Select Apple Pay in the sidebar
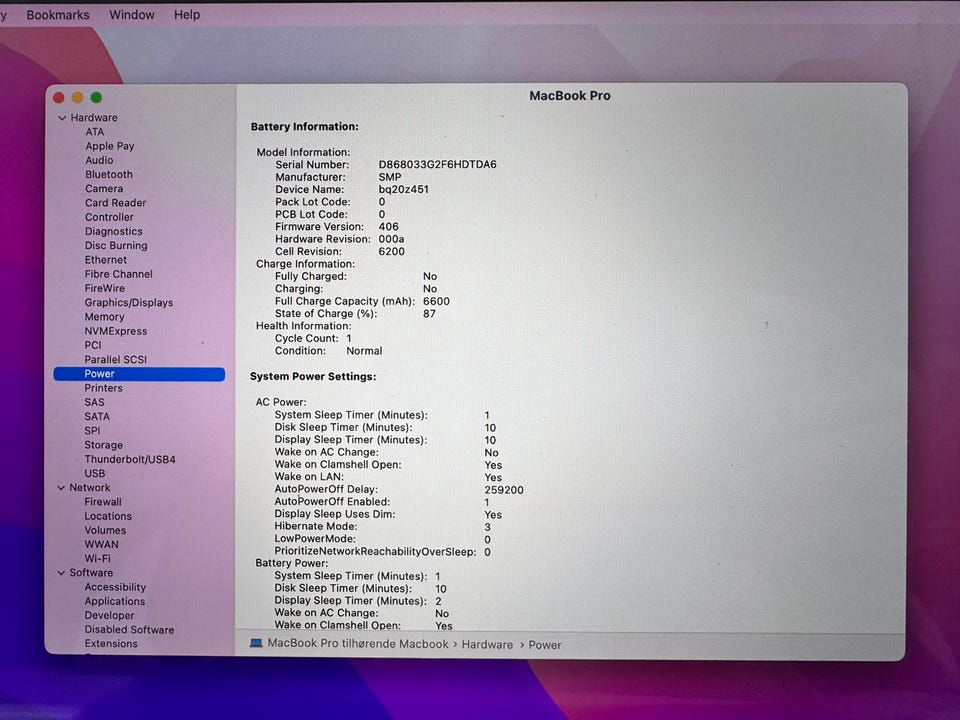The image size is (960, 720). point(110,146)
